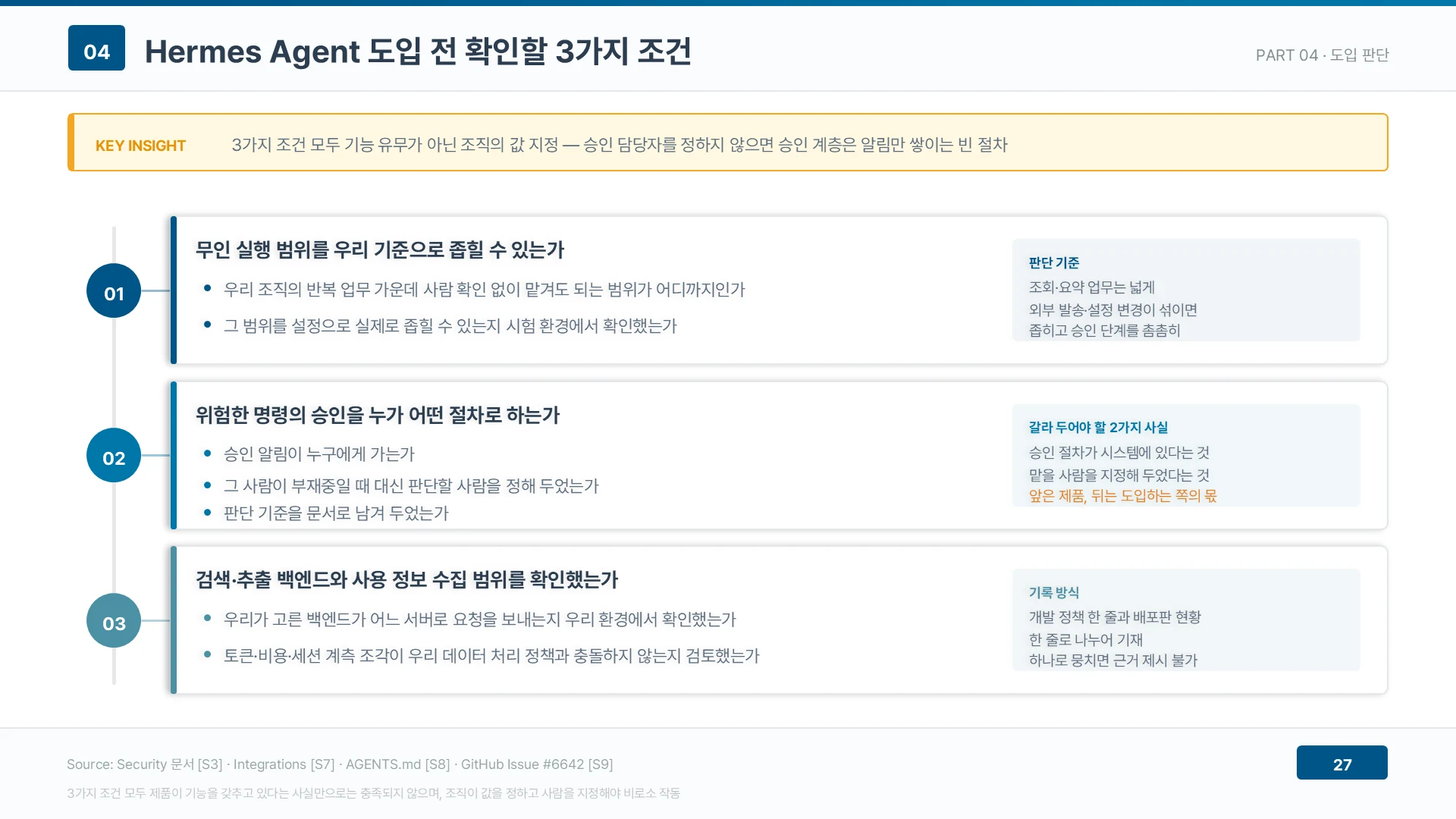
Task: Click the 판단 기준 box heading
Action: pos(1054,262)
